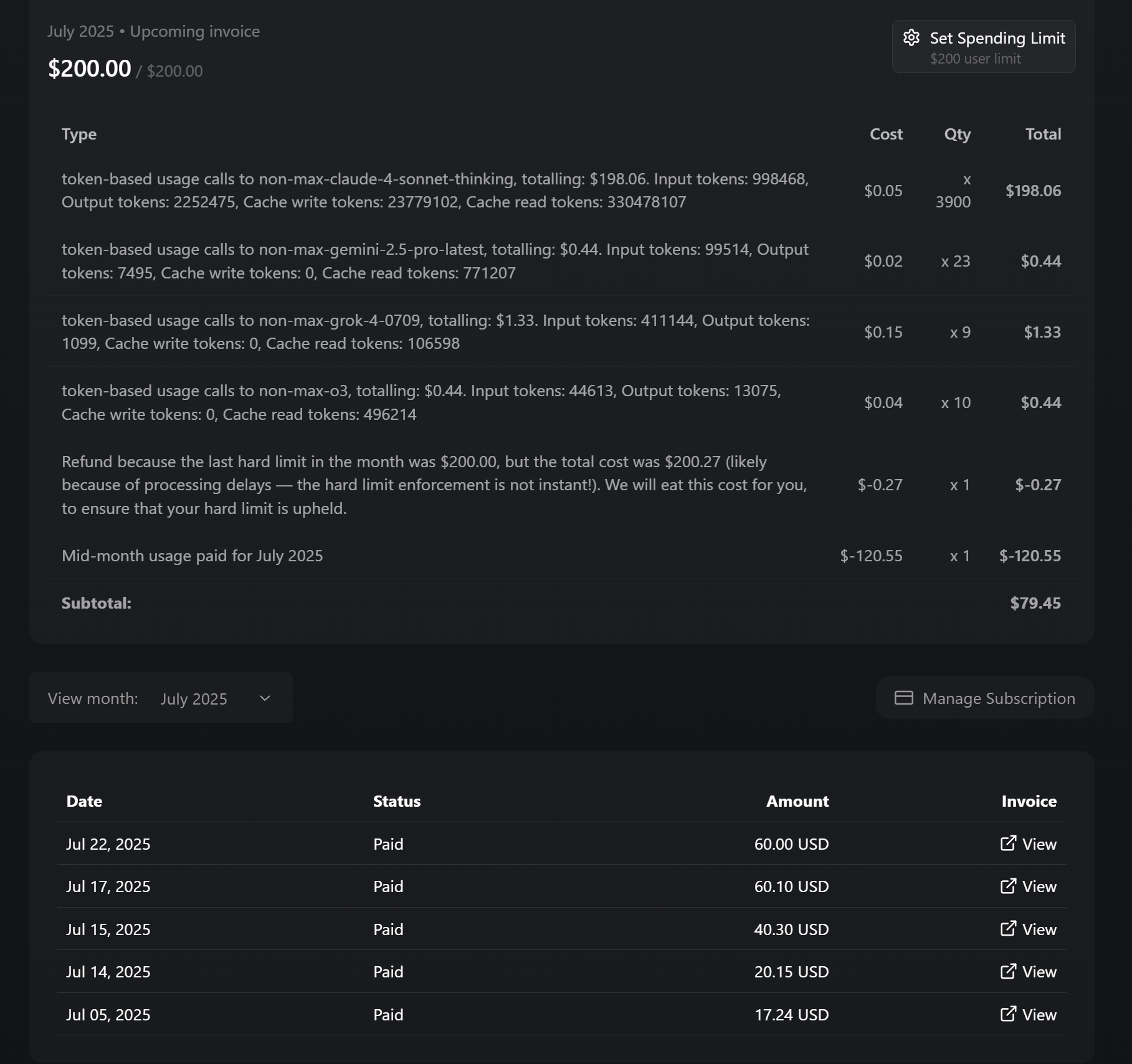Click the Subtotal $79.45 amount
The image size is (1132, 1064).
[1035, 603]
